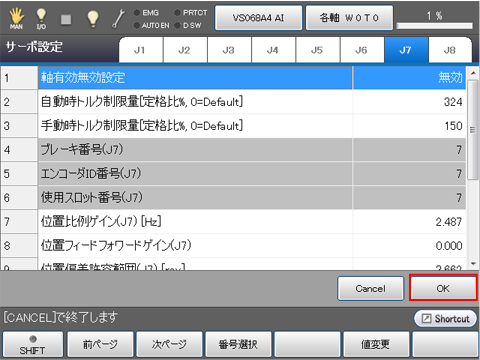Switch to the J8 tab

[450, 50]
